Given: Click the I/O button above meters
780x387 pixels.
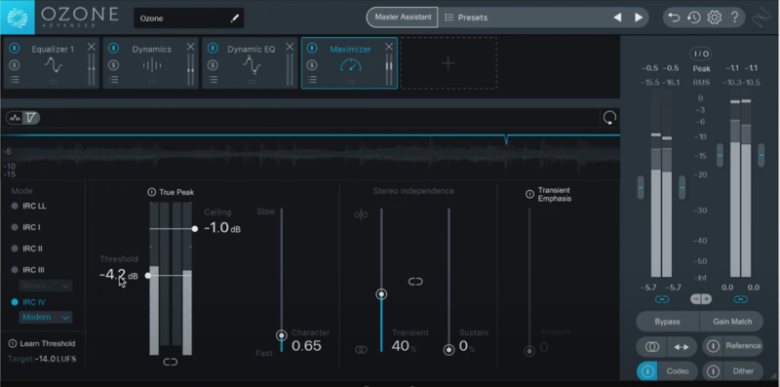Looking at the screenshot, I should (x=700, y=54).
